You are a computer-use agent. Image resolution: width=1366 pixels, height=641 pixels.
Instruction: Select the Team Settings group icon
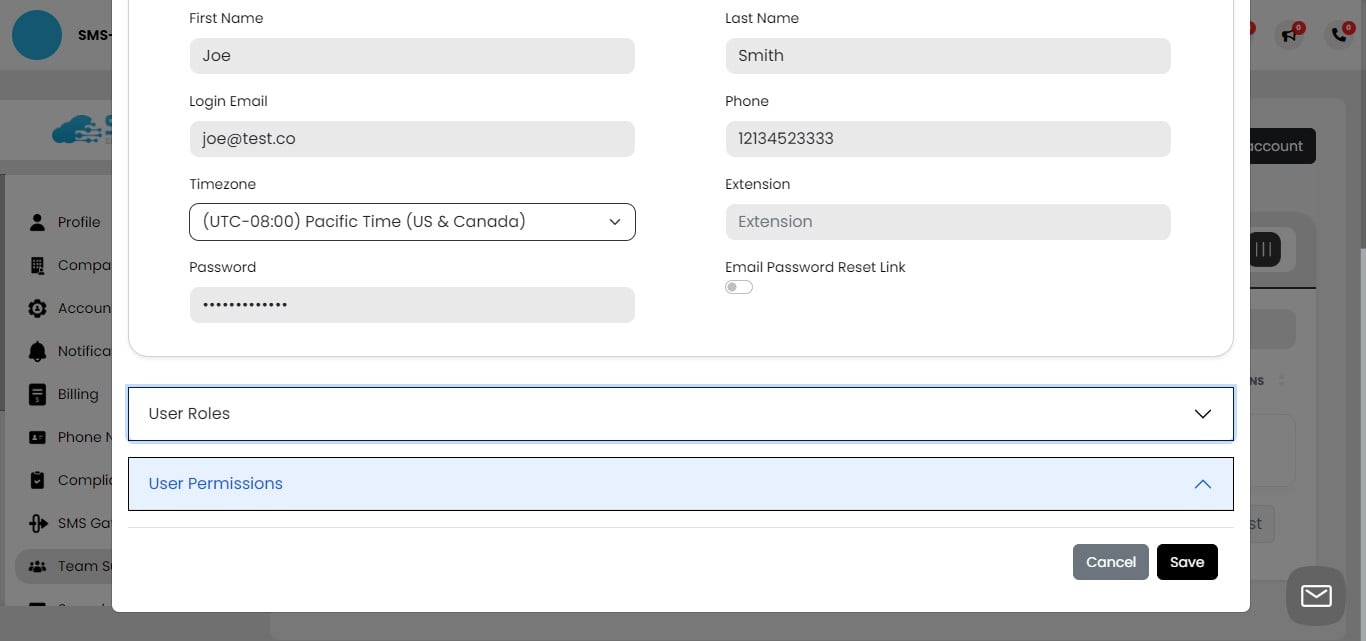pos(37,565)
